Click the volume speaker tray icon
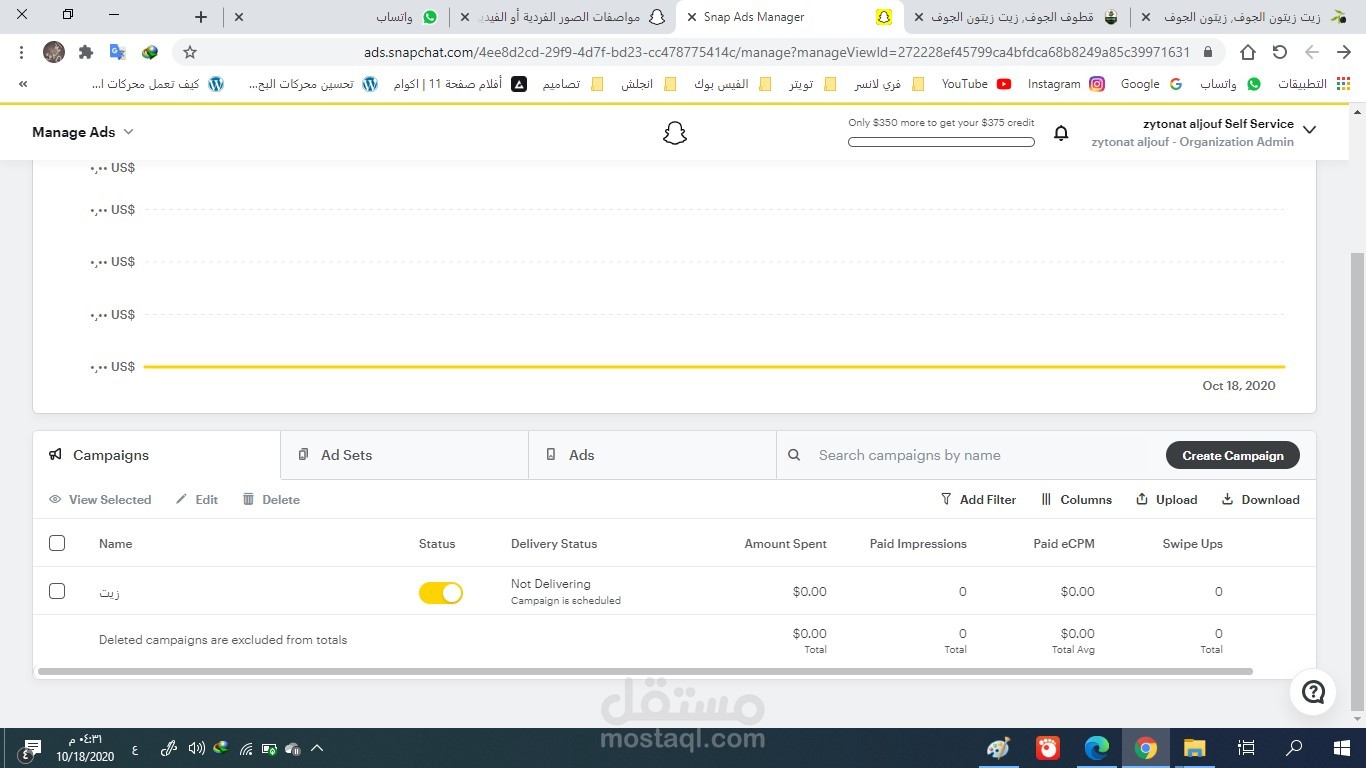The image size is (1366, 768). (196, 748)
